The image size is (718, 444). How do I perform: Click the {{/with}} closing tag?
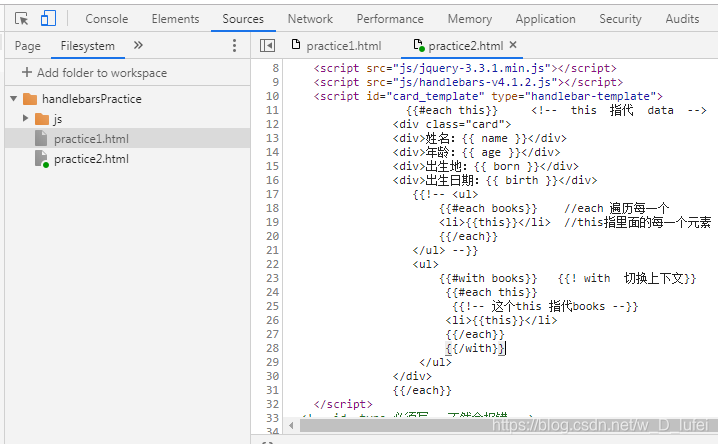click(x=475, y=348)
